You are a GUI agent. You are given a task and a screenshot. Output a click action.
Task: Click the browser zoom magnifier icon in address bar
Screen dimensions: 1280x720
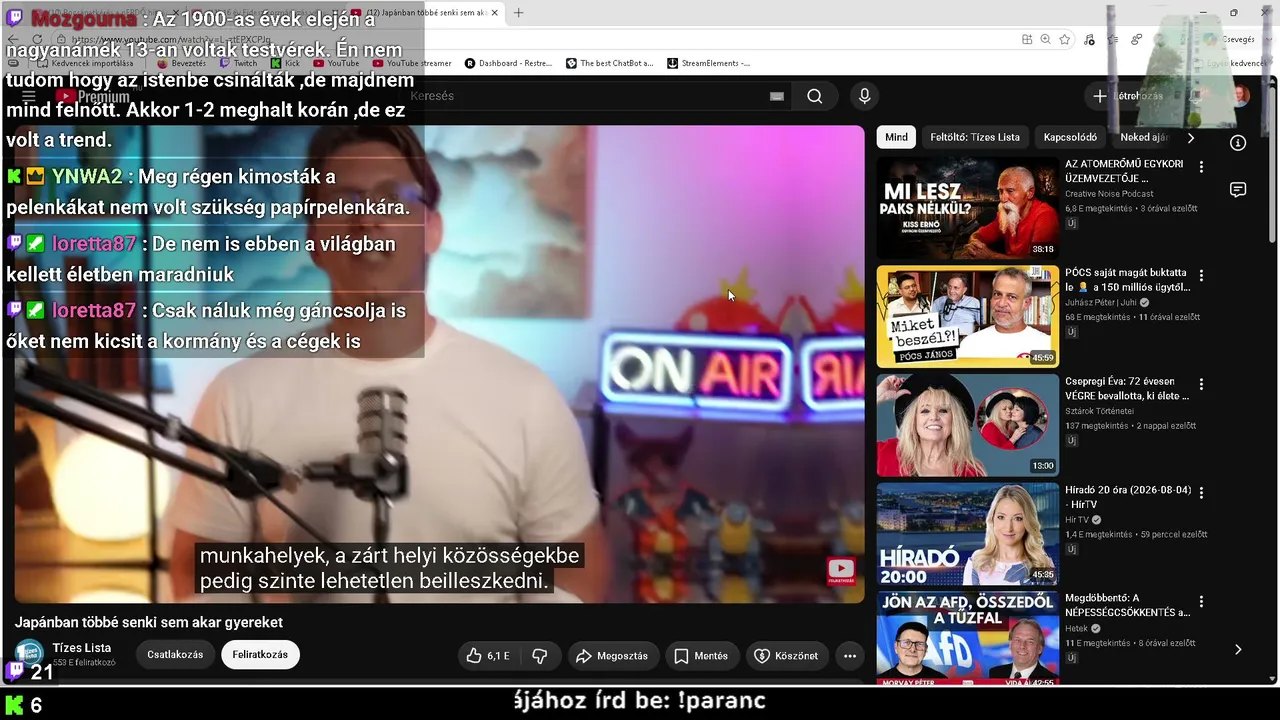[x=1045, y=39]
